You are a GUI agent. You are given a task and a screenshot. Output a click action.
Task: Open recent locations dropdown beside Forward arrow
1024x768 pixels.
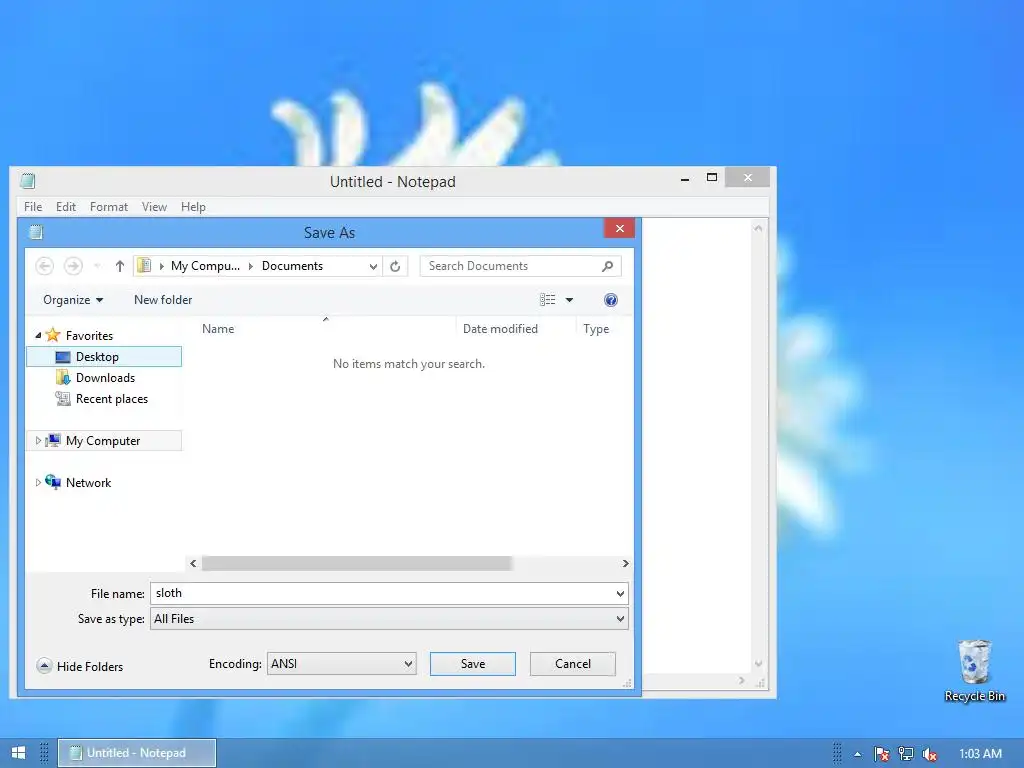tap(97, 266)
